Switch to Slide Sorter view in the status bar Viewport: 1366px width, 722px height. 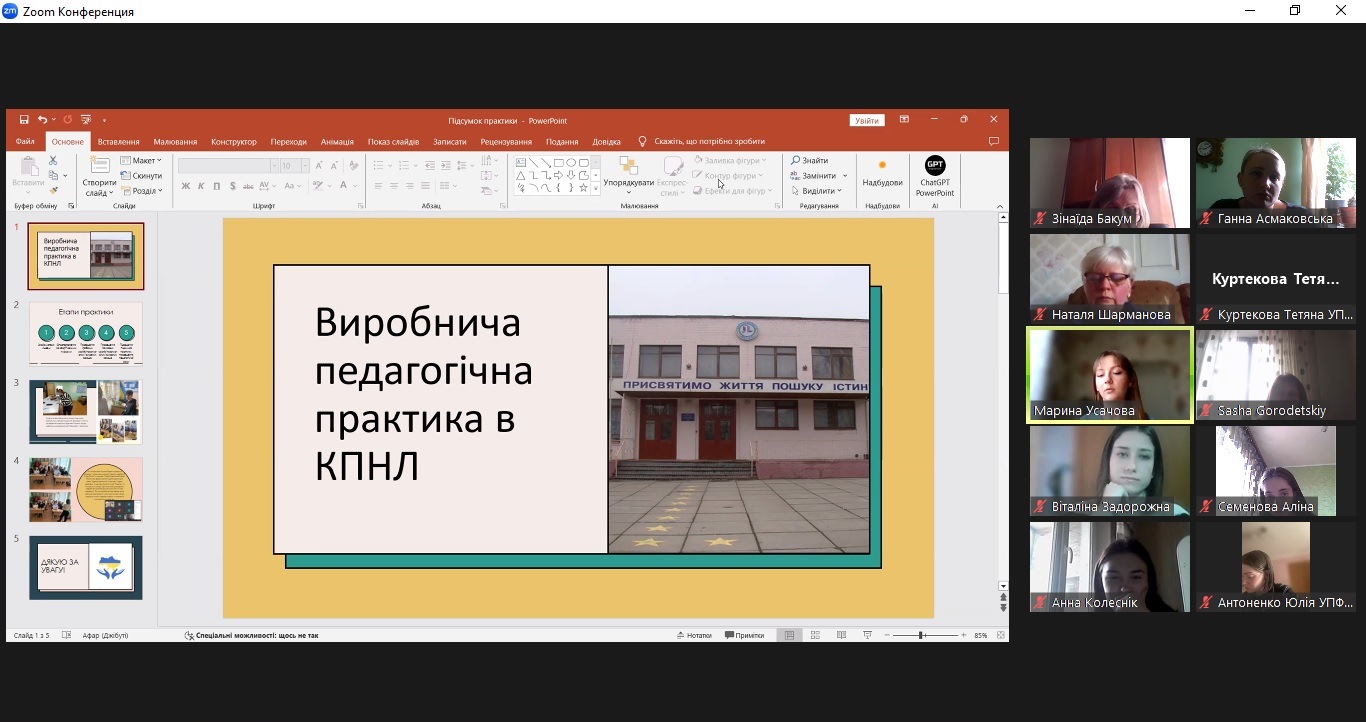coord(815,635)
